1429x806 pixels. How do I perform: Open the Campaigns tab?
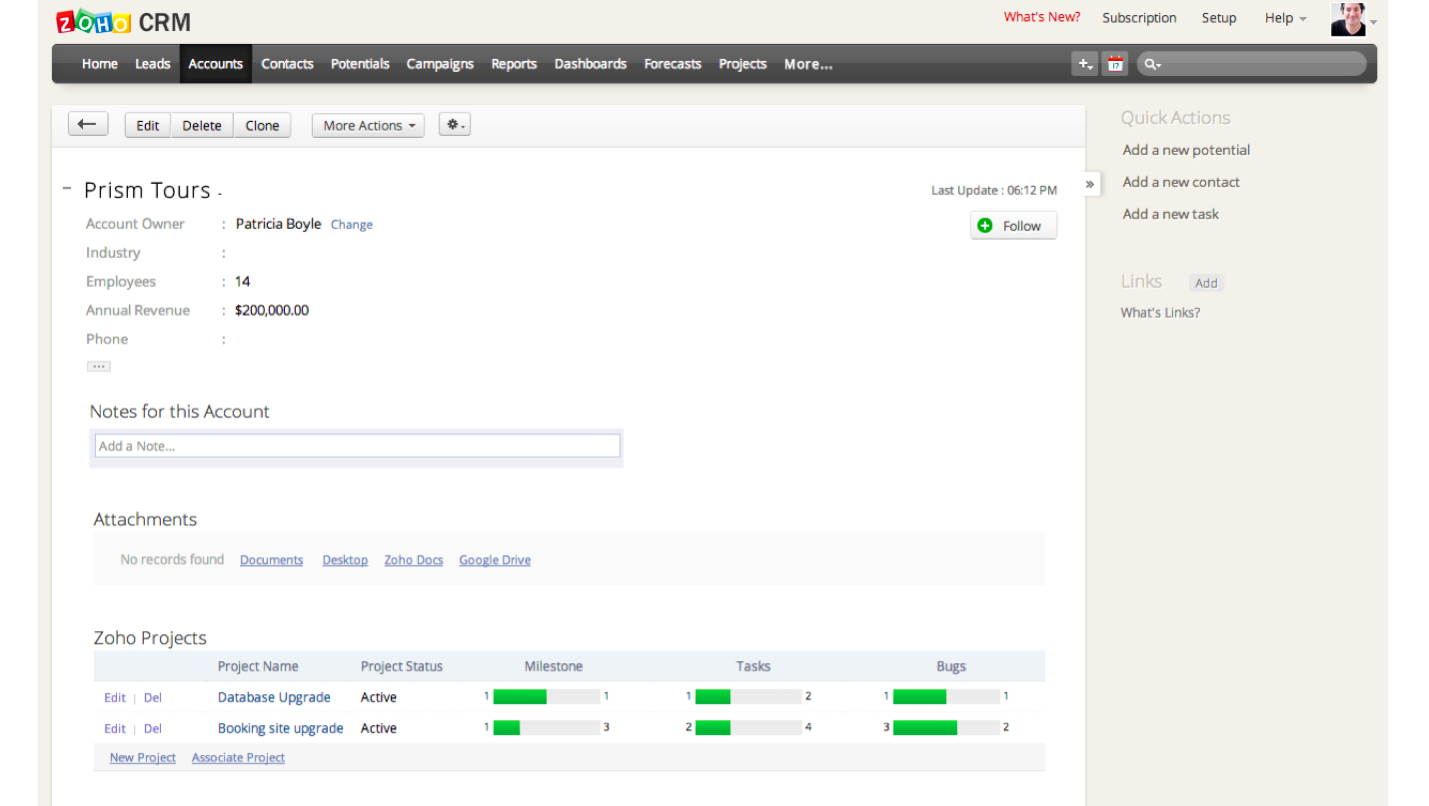(440, 64)
